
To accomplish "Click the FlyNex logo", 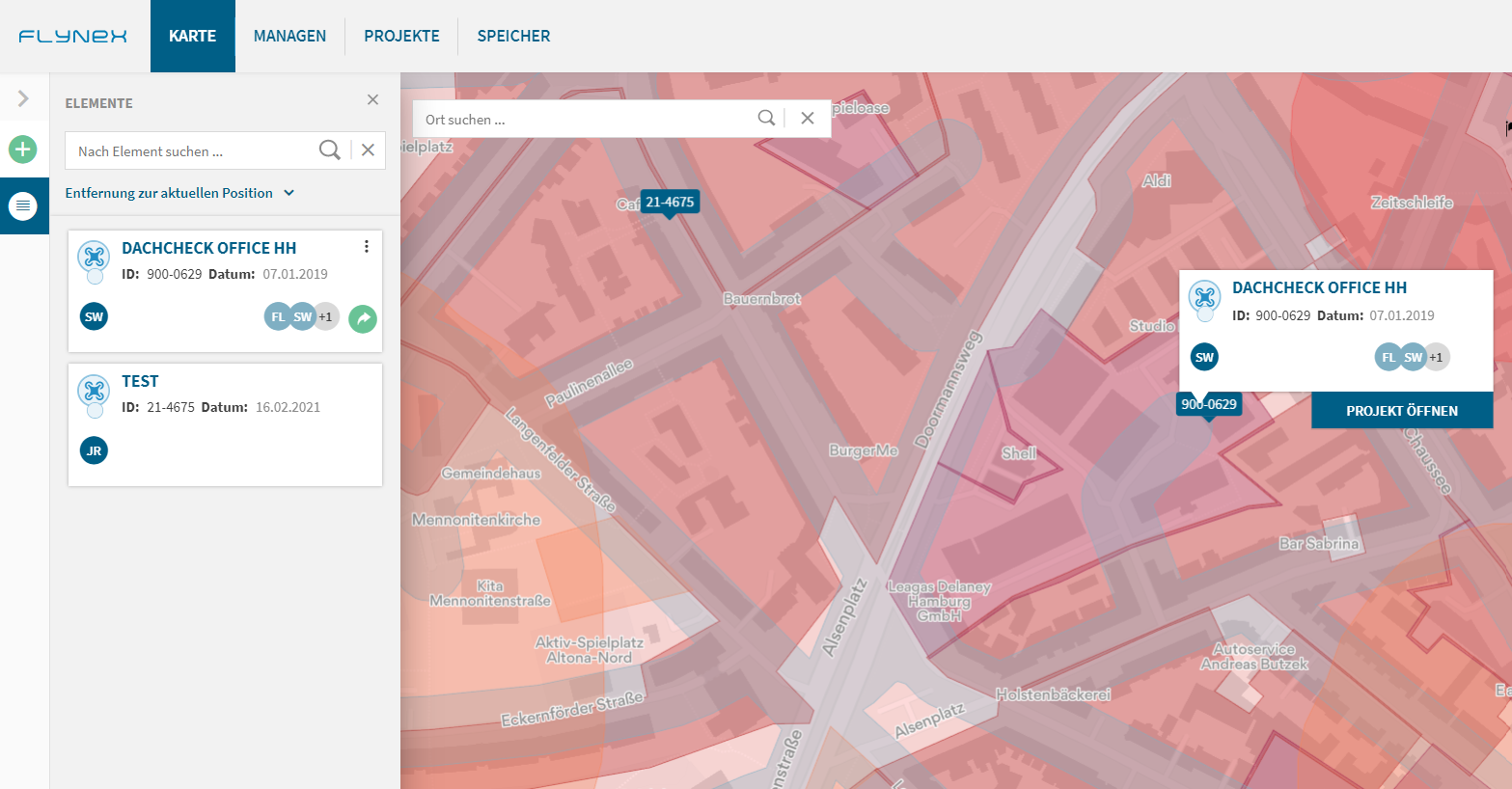I will coord(73,36).
